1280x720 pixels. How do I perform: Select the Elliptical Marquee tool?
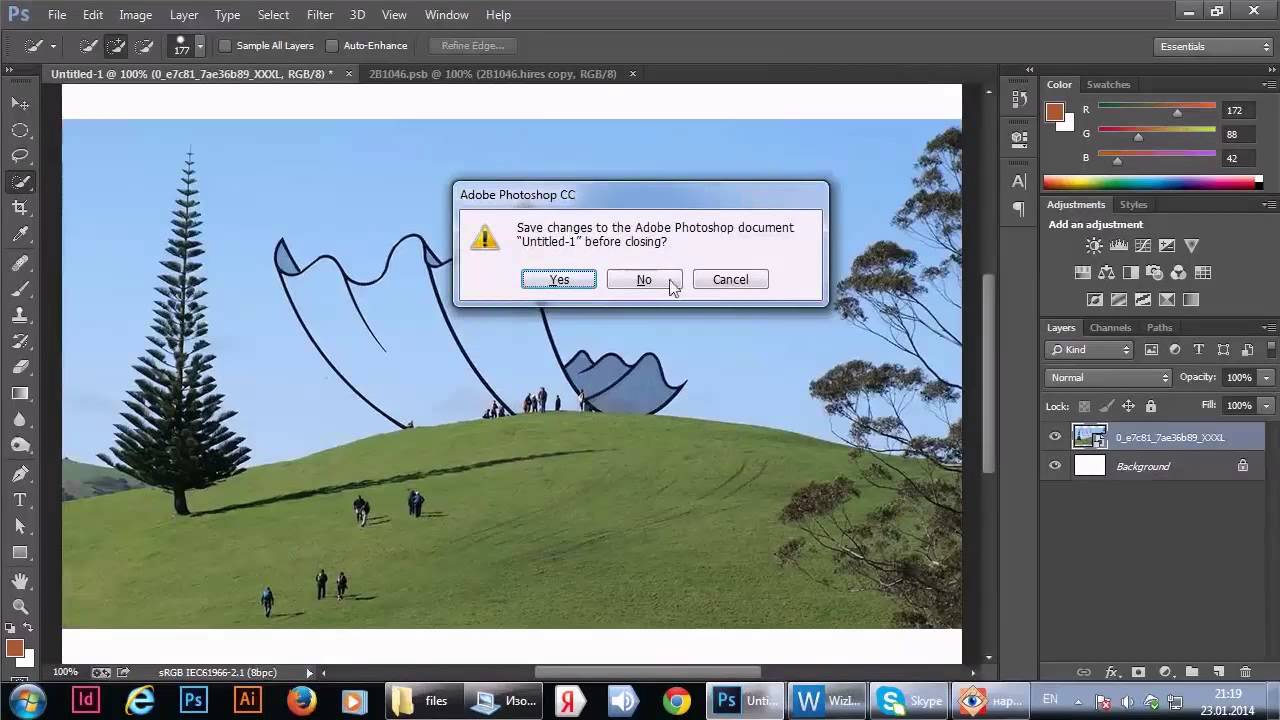20,130
